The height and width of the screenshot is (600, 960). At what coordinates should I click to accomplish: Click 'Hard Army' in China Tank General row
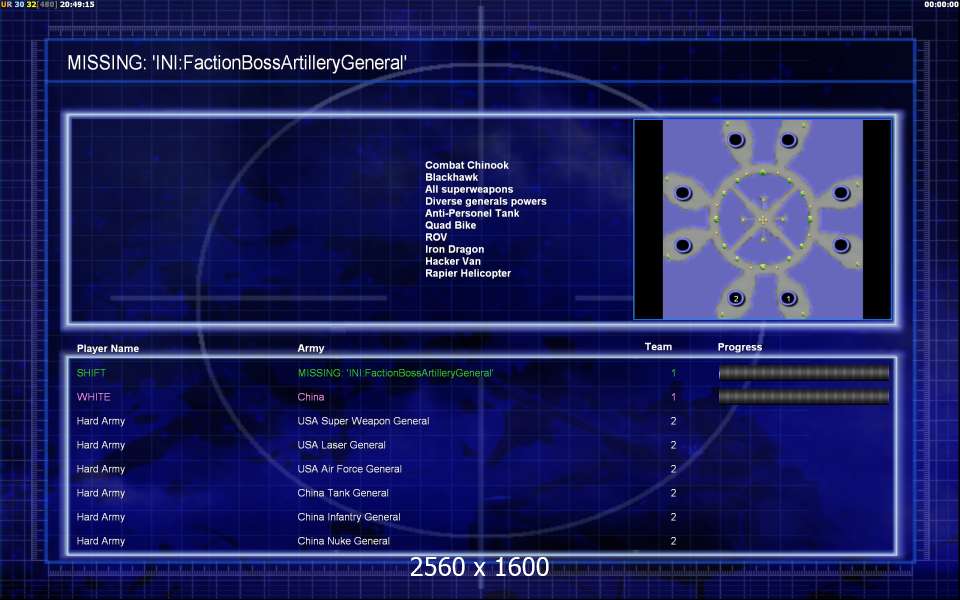pos(100,493)
